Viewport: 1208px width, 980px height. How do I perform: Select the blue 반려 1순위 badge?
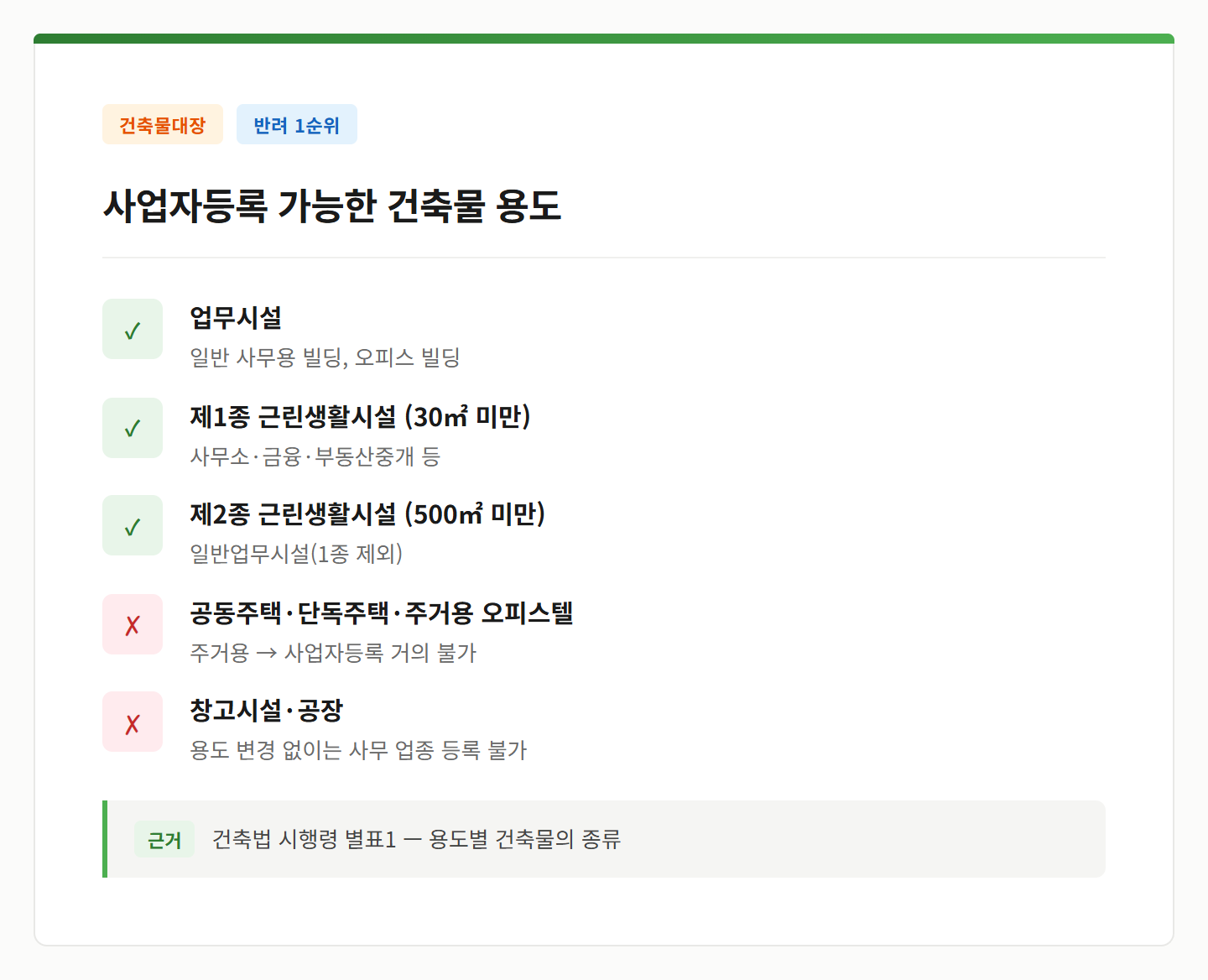[296, 123]
